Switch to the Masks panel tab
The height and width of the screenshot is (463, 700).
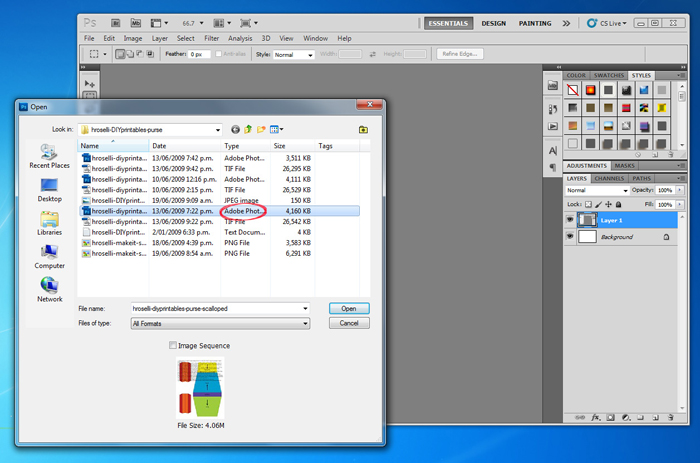pos(625,166)
